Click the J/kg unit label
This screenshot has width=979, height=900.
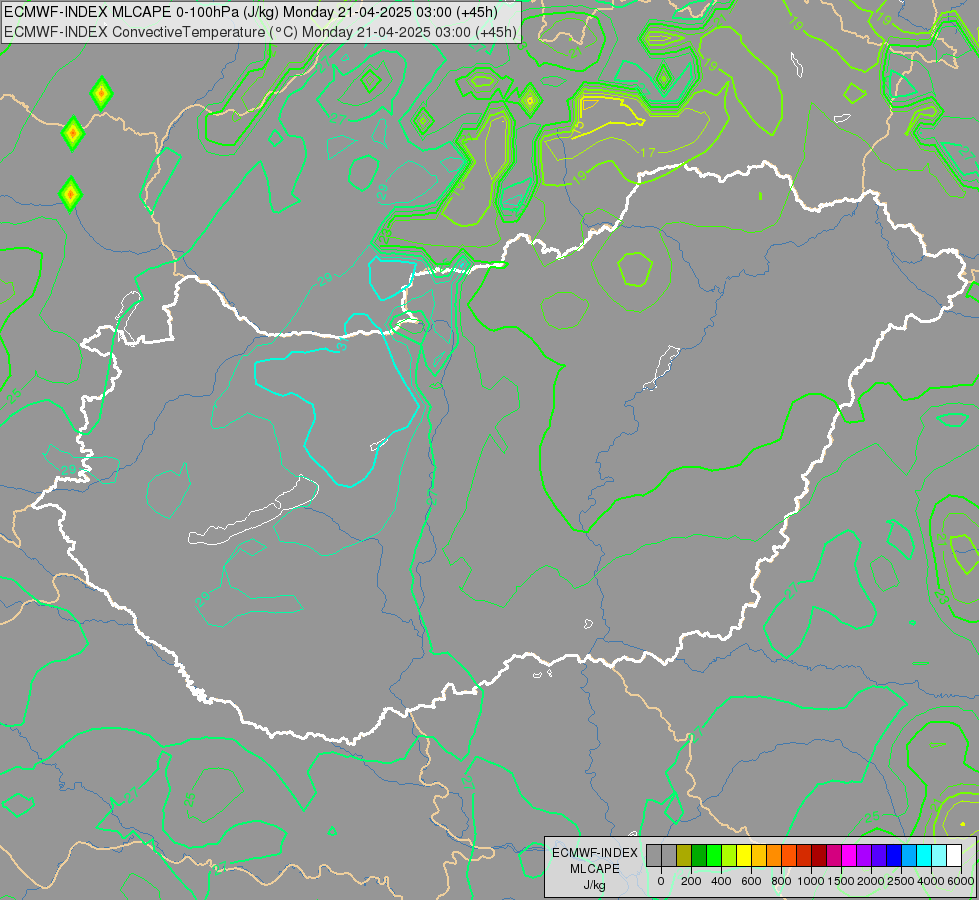tap(594, 885)
